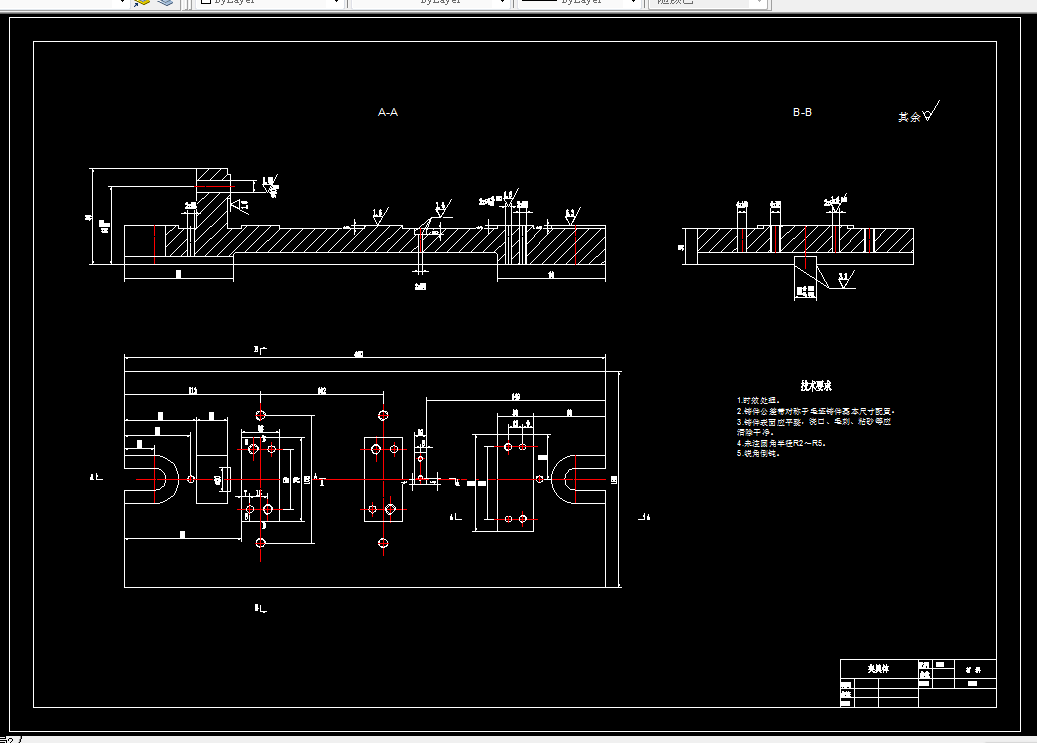The width and height of the screenshot is (1037, 743).
Task: Select note line 3 starting 3.铸件表面
Action: click(814, 421)
